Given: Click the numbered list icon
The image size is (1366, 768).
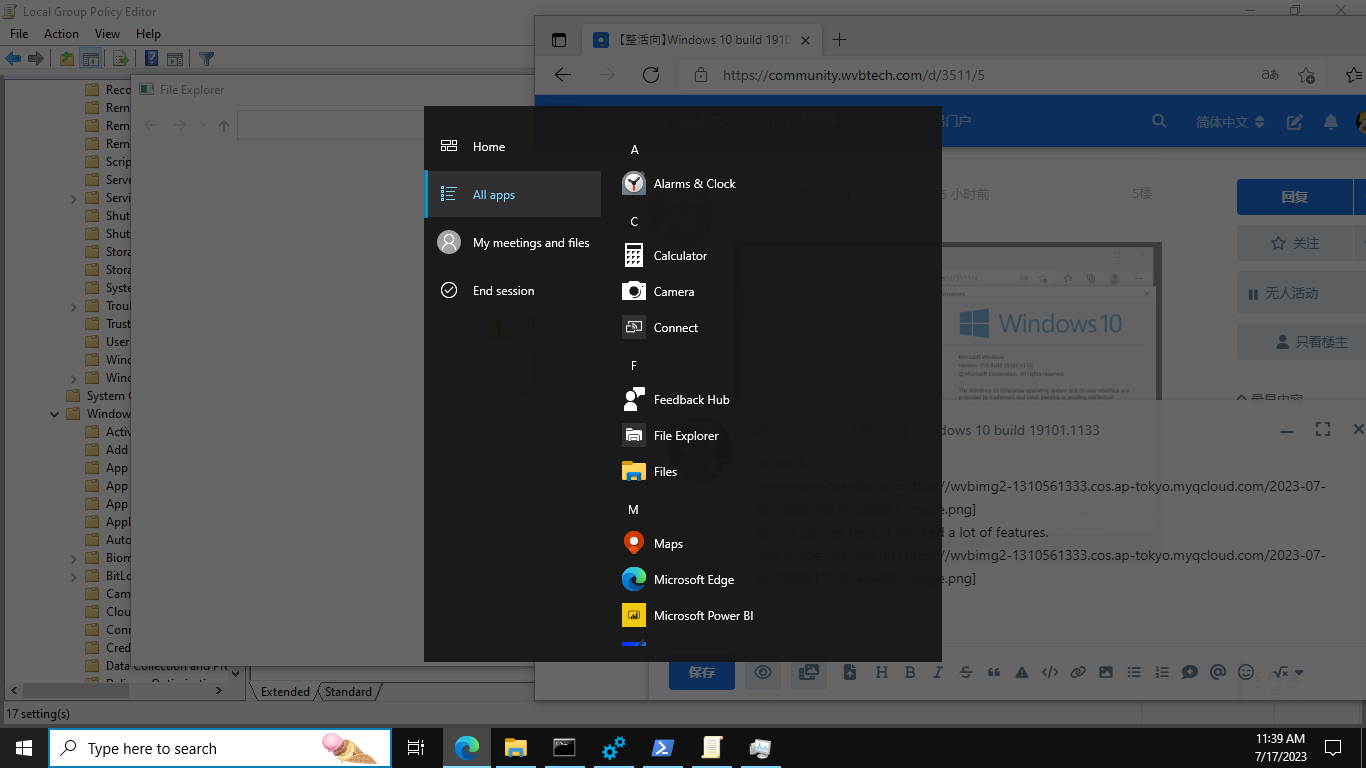Looking at the screenshot, I should (1162, 672).
